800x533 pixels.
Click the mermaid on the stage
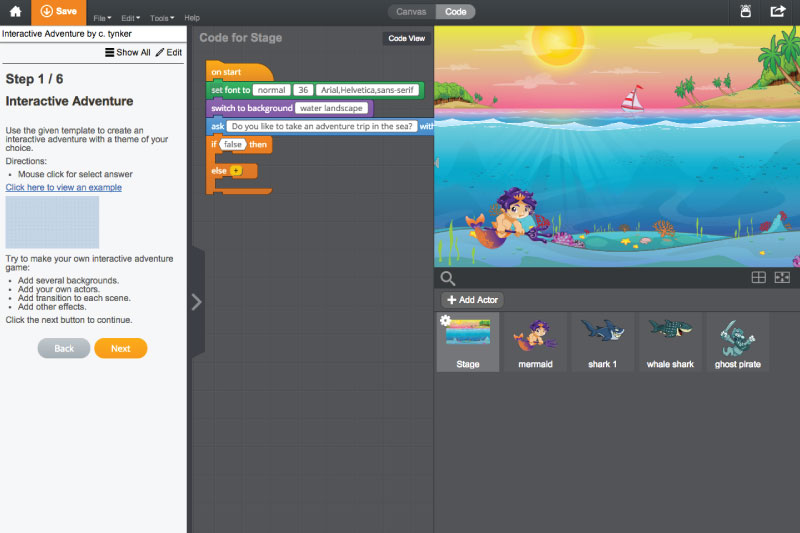tap(508, 217)
